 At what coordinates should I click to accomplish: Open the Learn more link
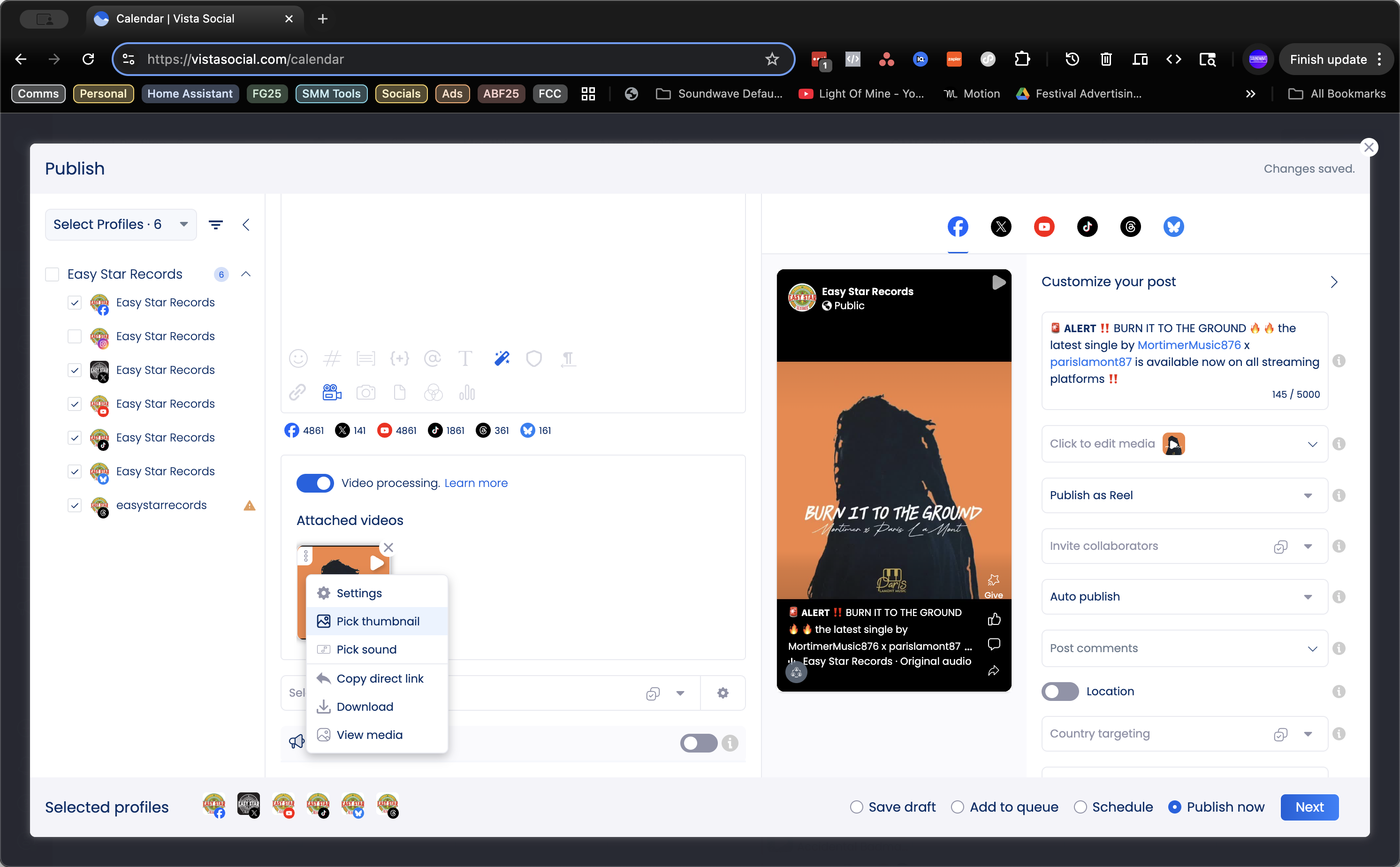[476, 483]
